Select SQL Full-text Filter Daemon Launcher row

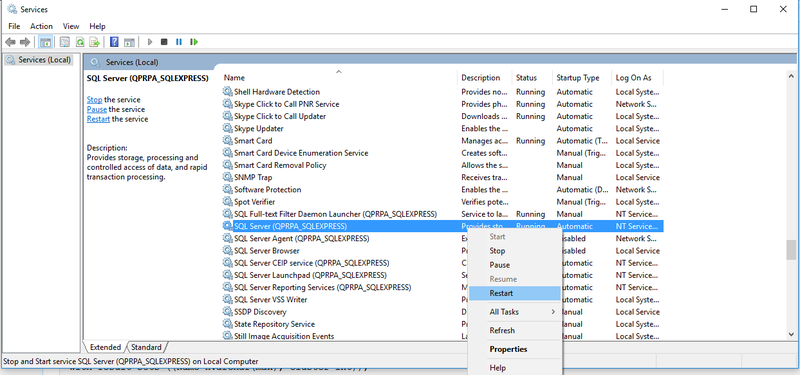coord(443,214)
